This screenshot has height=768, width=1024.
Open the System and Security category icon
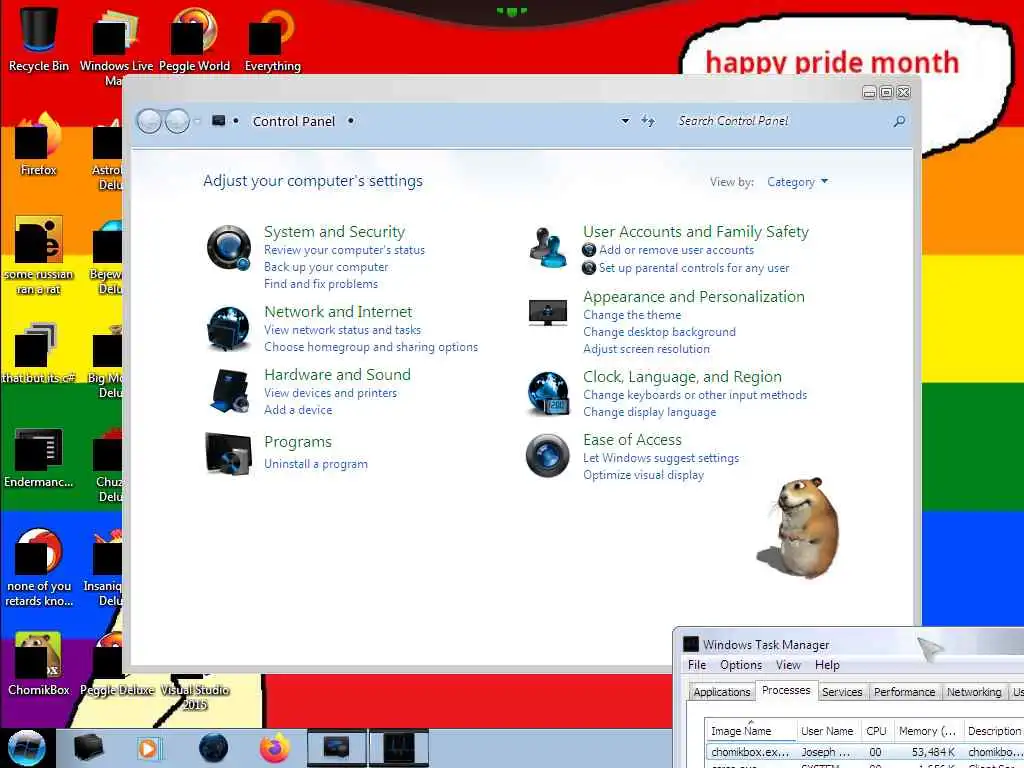click(x=229, y=248)
